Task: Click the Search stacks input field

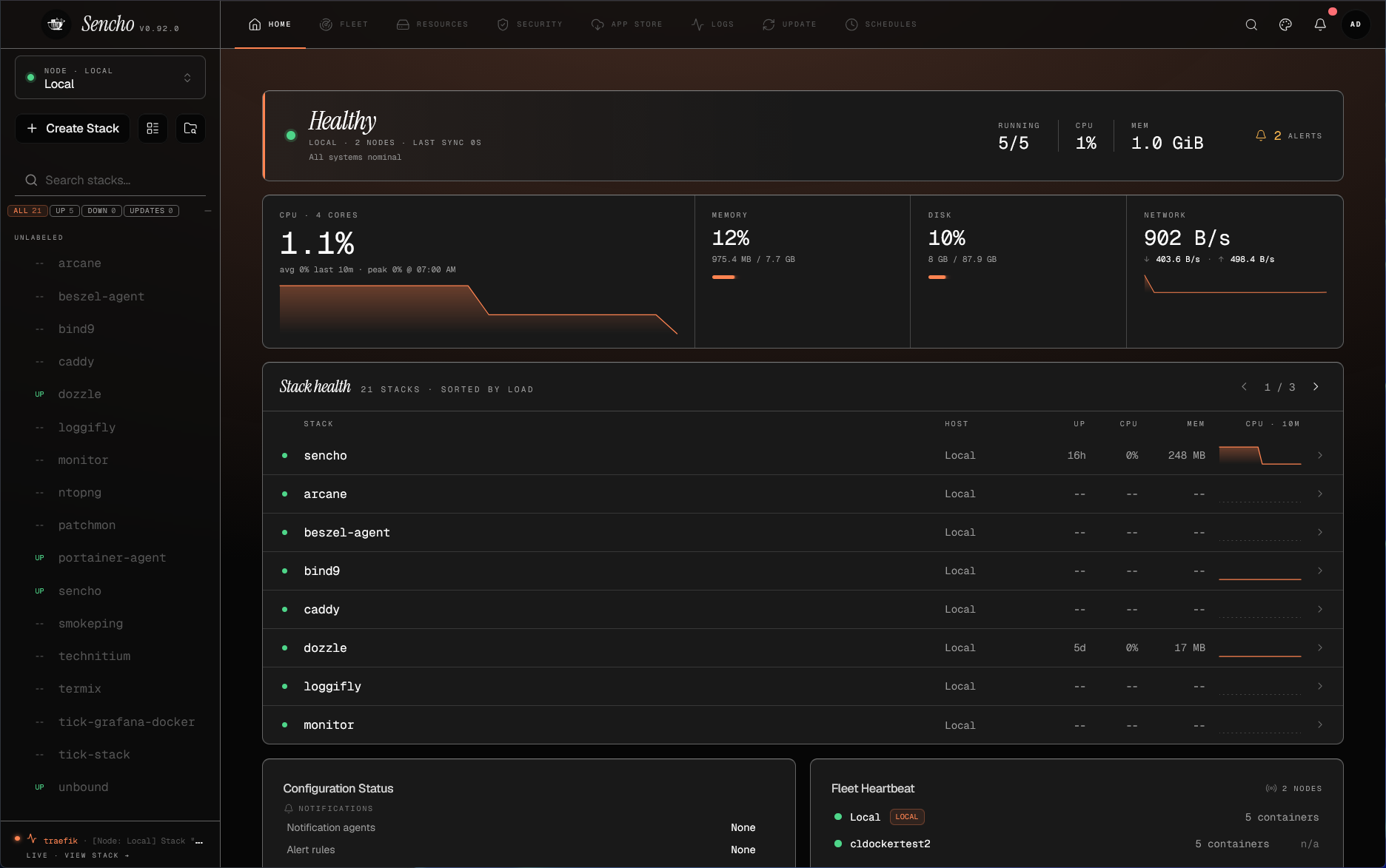Action: 110,181
